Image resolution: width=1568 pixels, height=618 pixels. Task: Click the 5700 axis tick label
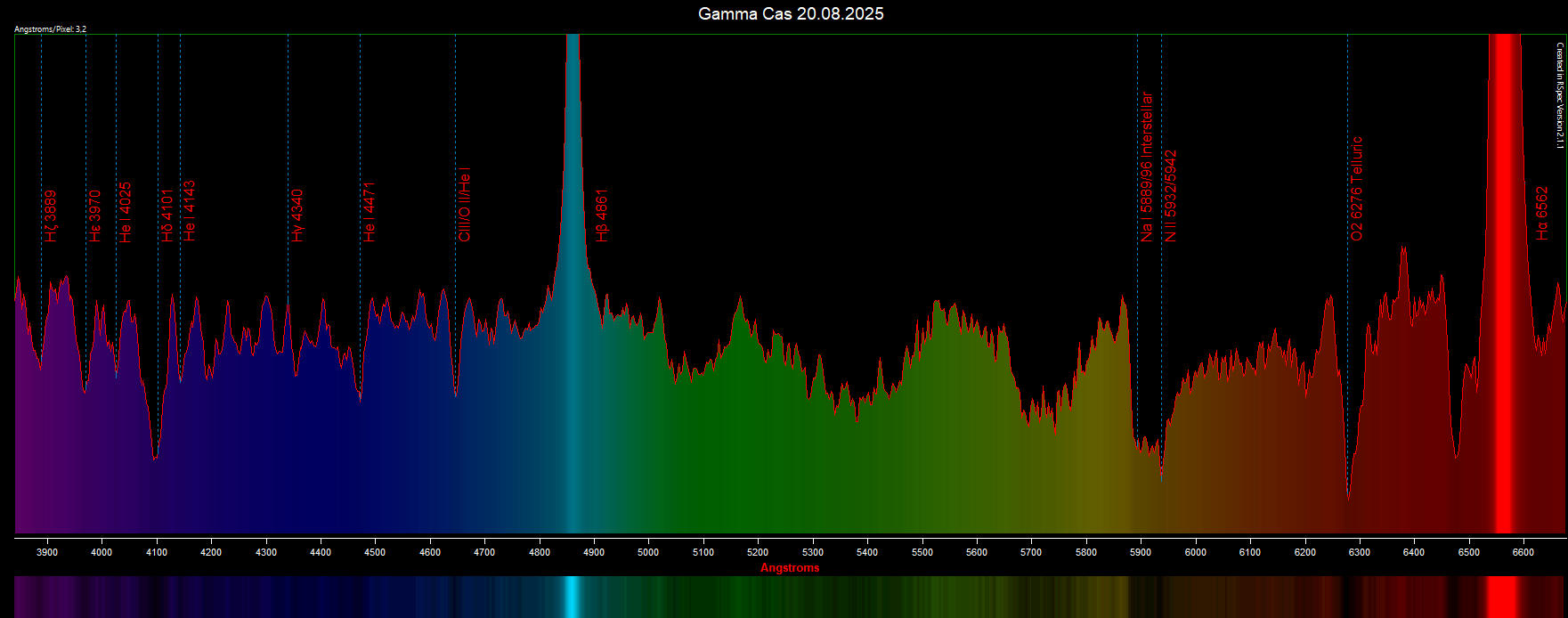1031,552
